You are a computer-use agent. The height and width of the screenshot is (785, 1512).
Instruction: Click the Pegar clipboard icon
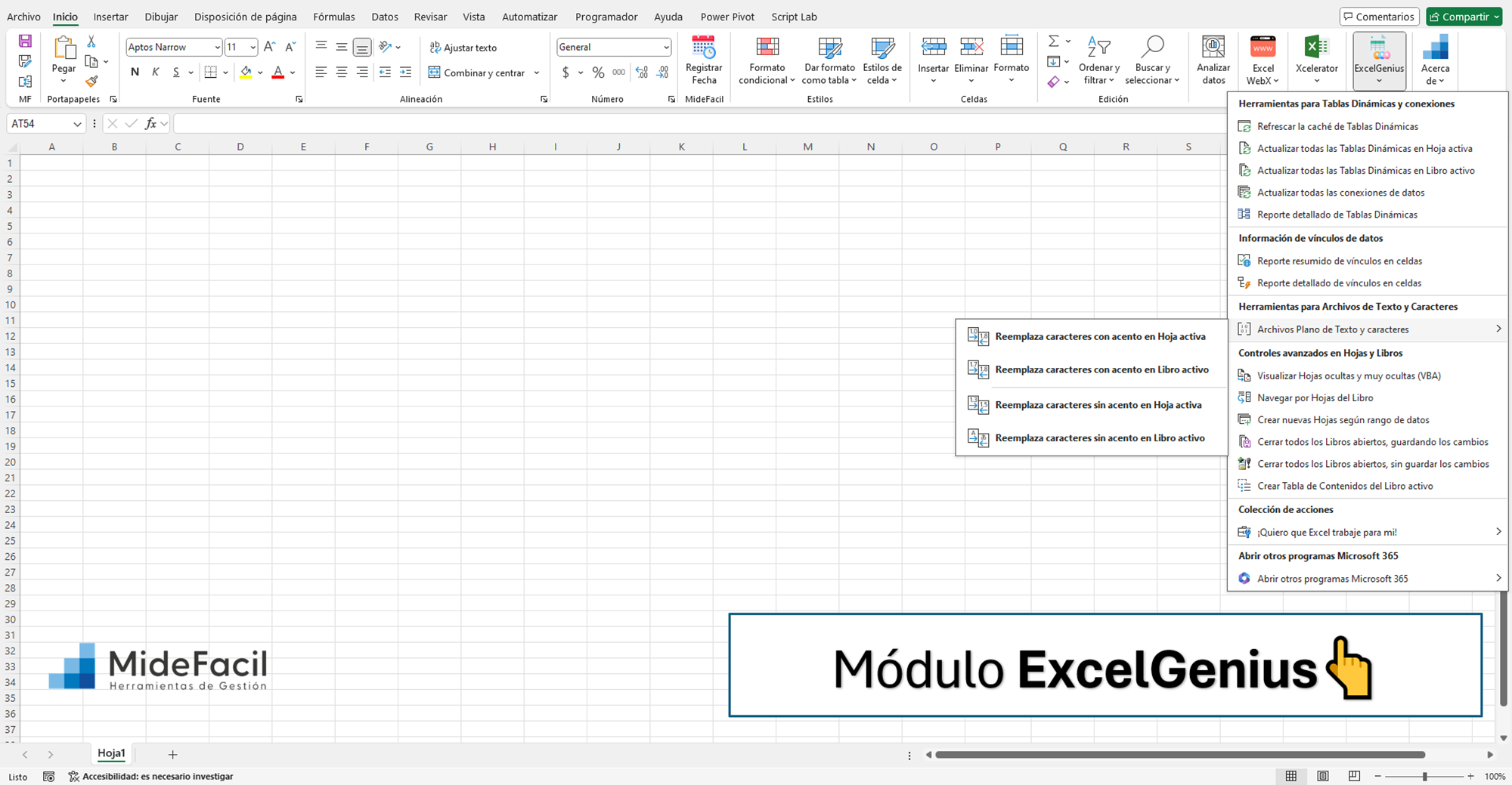coord(64,48)
